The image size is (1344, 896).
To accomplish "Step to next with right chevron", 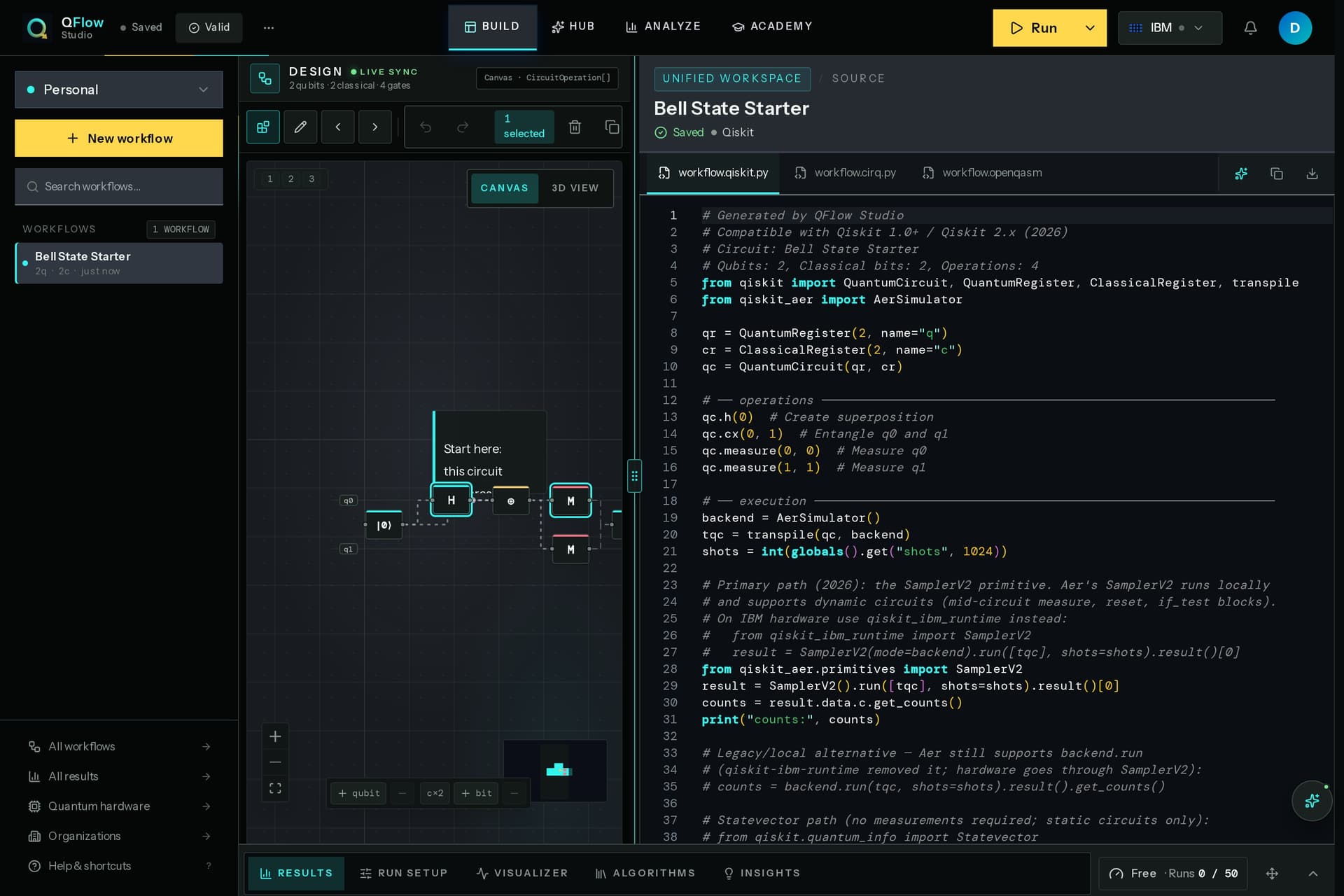I will (375, 127).
